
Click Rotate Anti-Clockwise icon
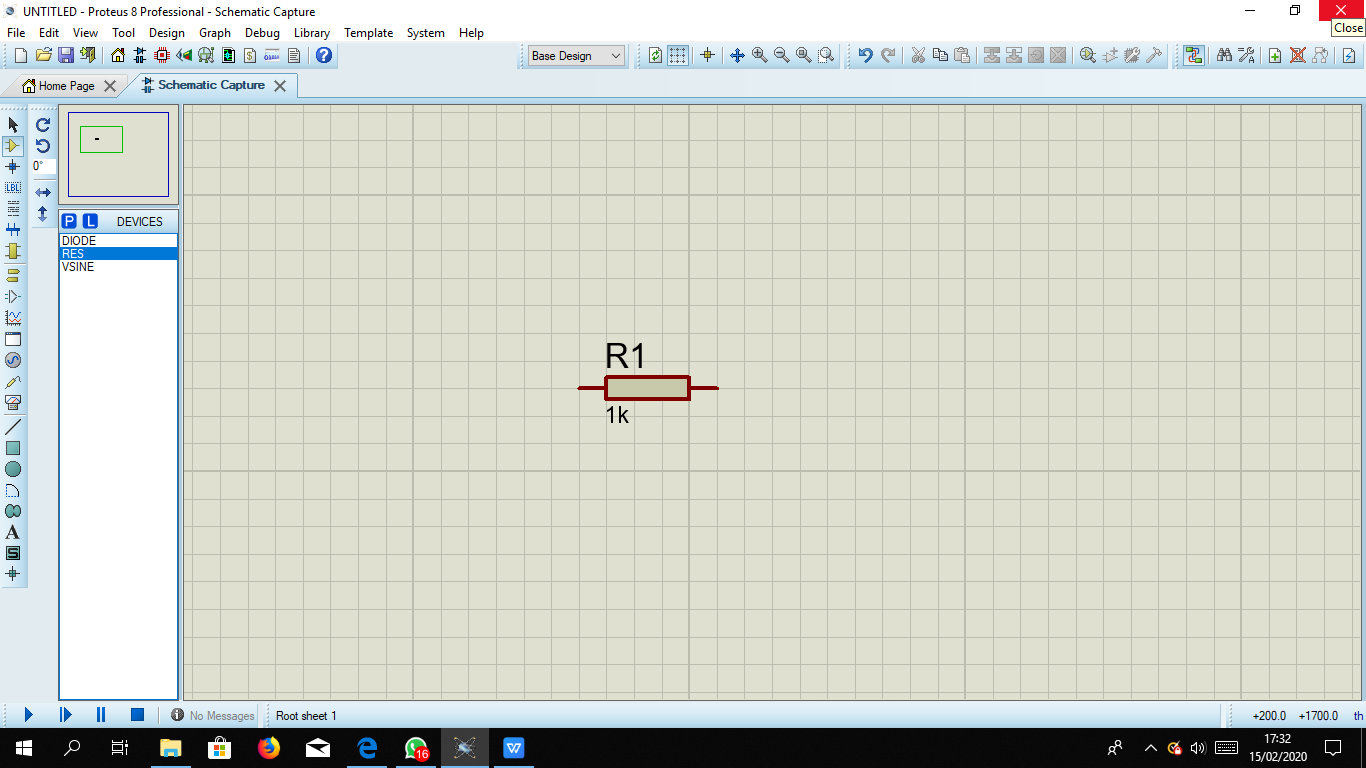pos(43,146)
